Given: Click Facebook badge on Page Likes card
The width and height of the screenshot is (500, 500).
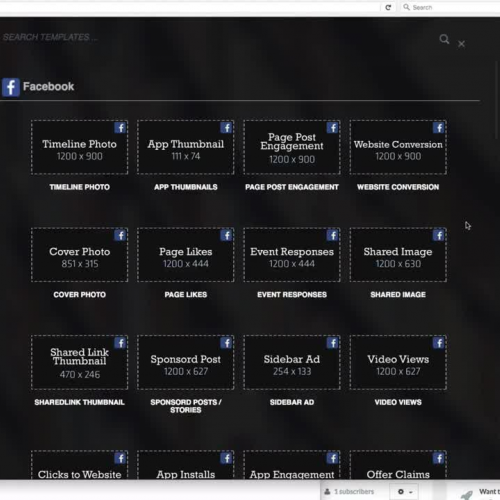Looking at the screenshot, I should click(226, 235).
